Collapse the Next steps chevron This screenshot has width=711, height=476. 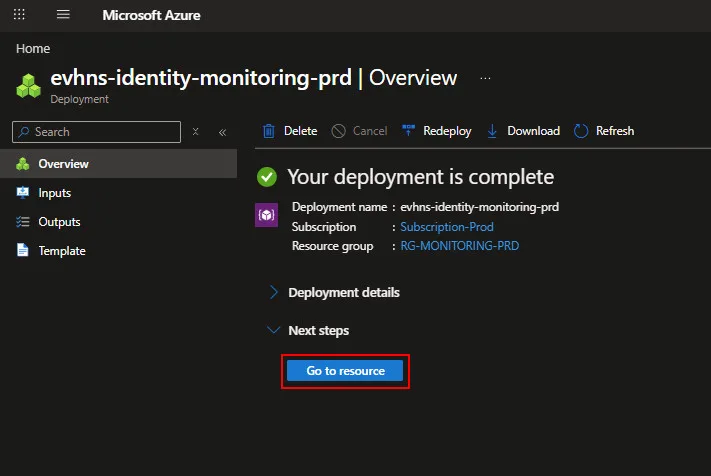273,330
